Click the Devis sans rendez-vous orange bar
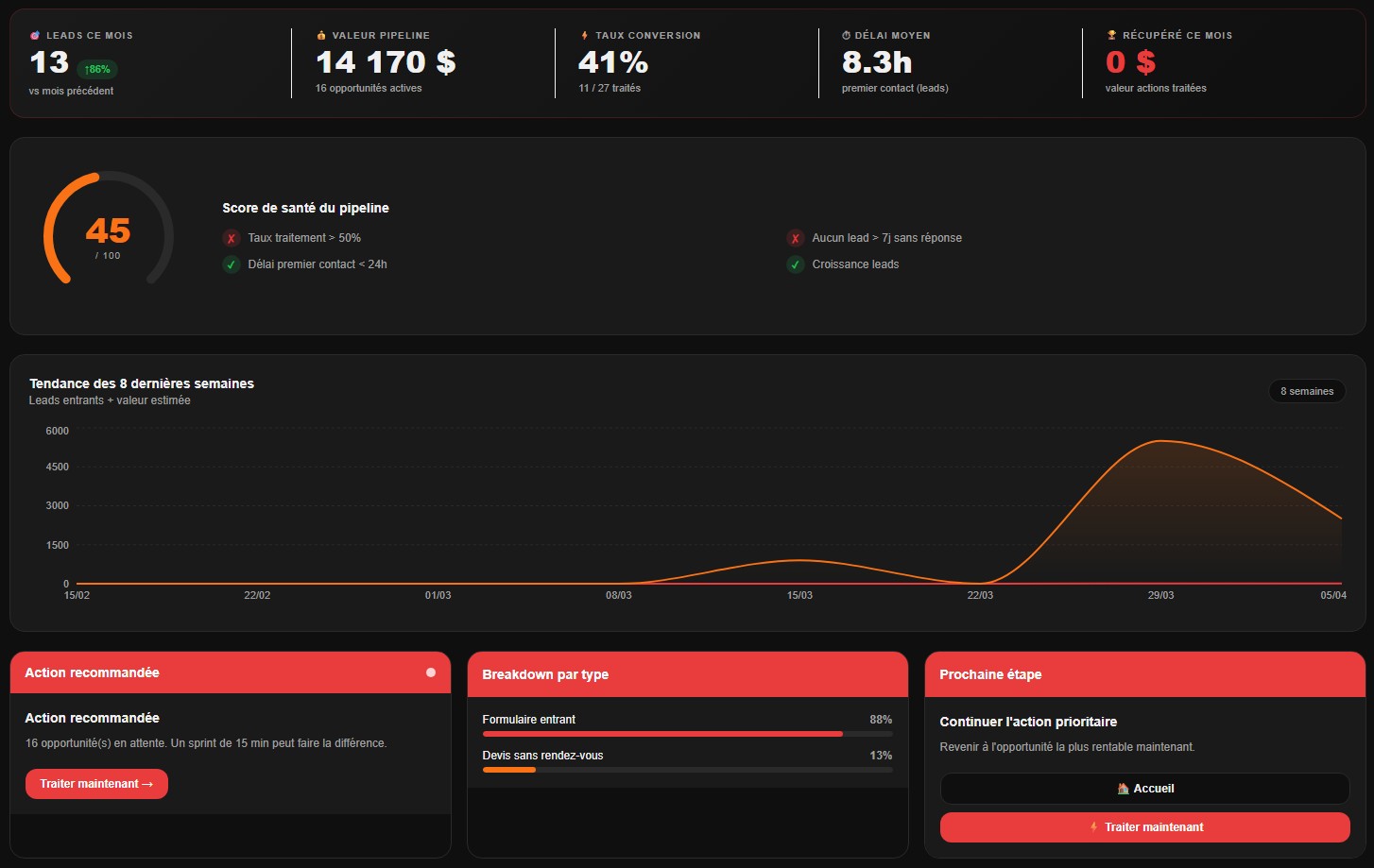The height and width of the screenshot is (868, 1374). (x=509, y=770)
